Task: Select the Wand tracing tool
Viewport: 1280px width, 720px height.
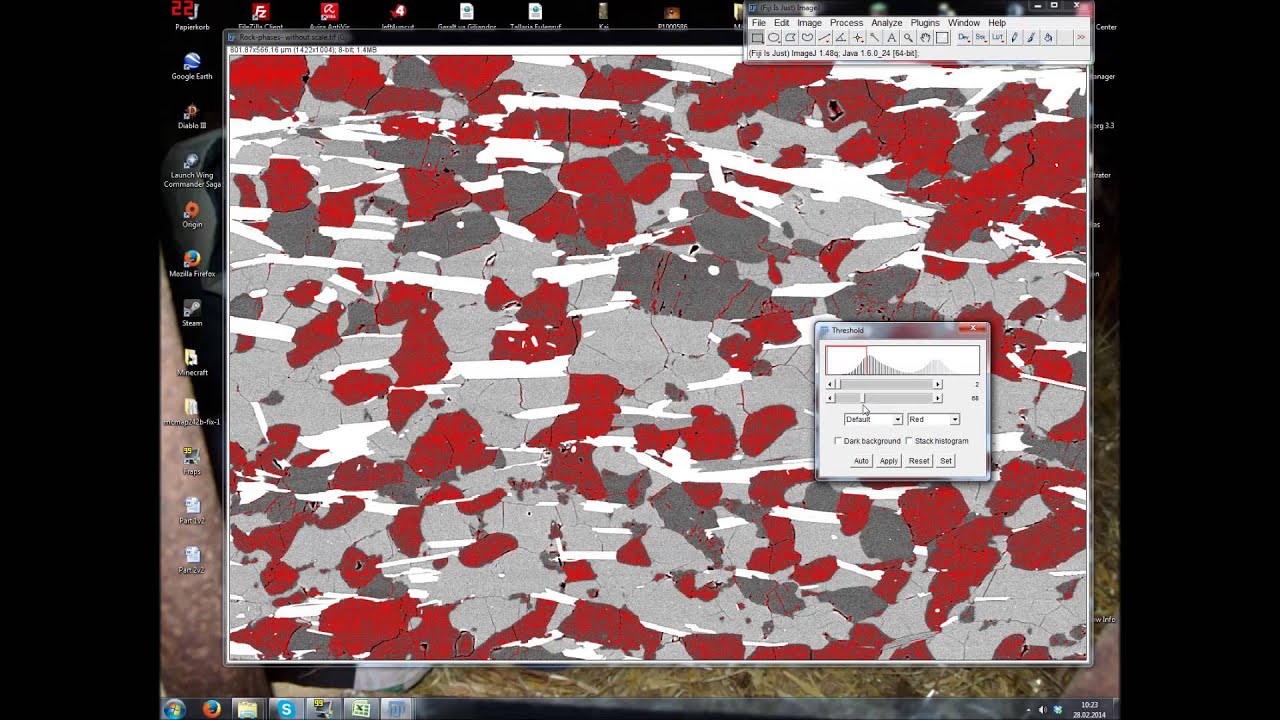Action: [x=874, y=37]
